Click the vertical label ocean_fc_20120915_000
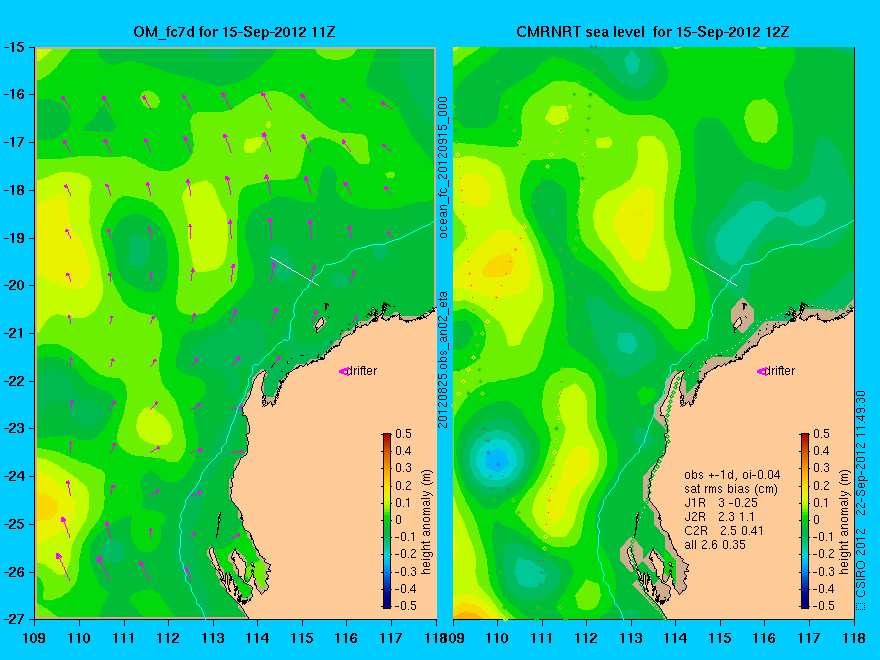880x660 pixels. pyautogui.click(x=443, y=167)
